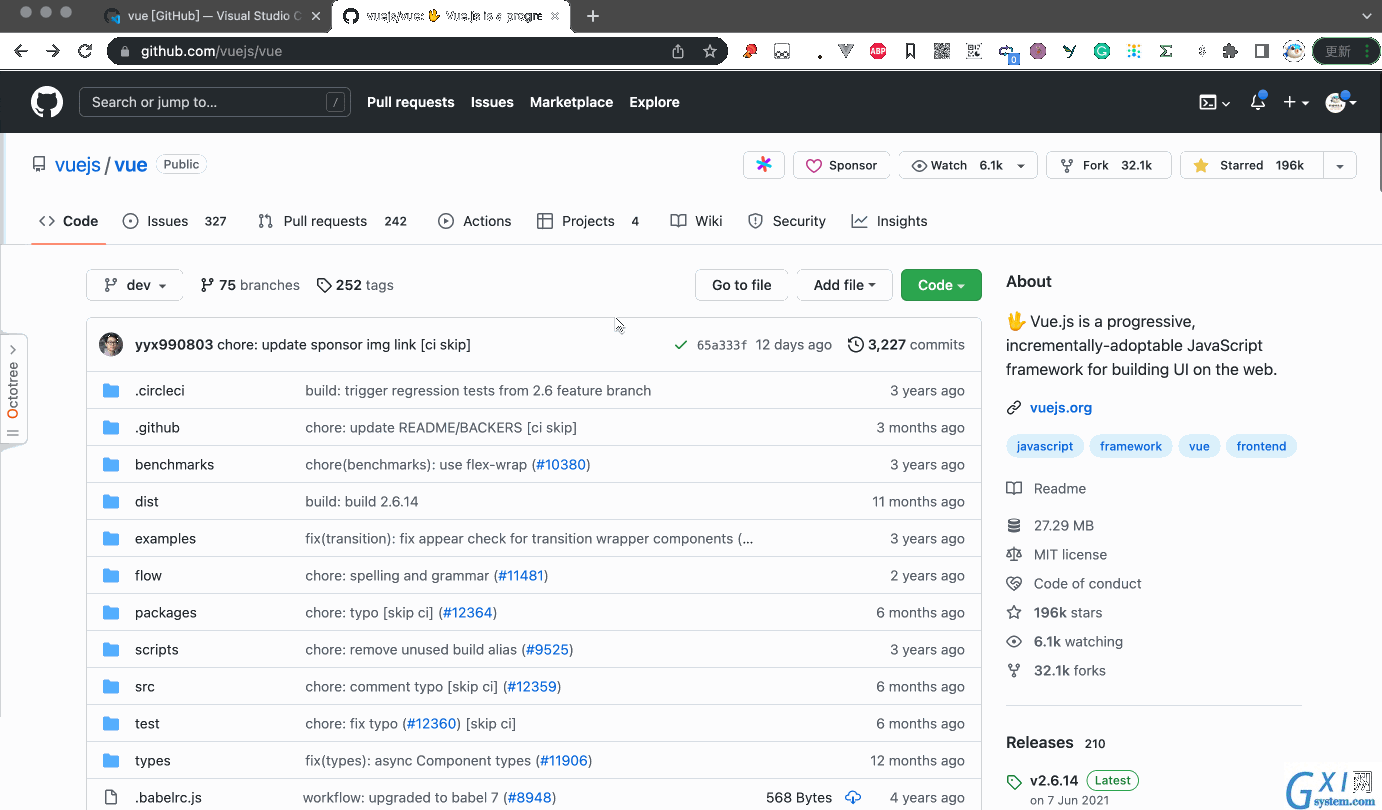Expand the Add file dropdown

(844, 285)
